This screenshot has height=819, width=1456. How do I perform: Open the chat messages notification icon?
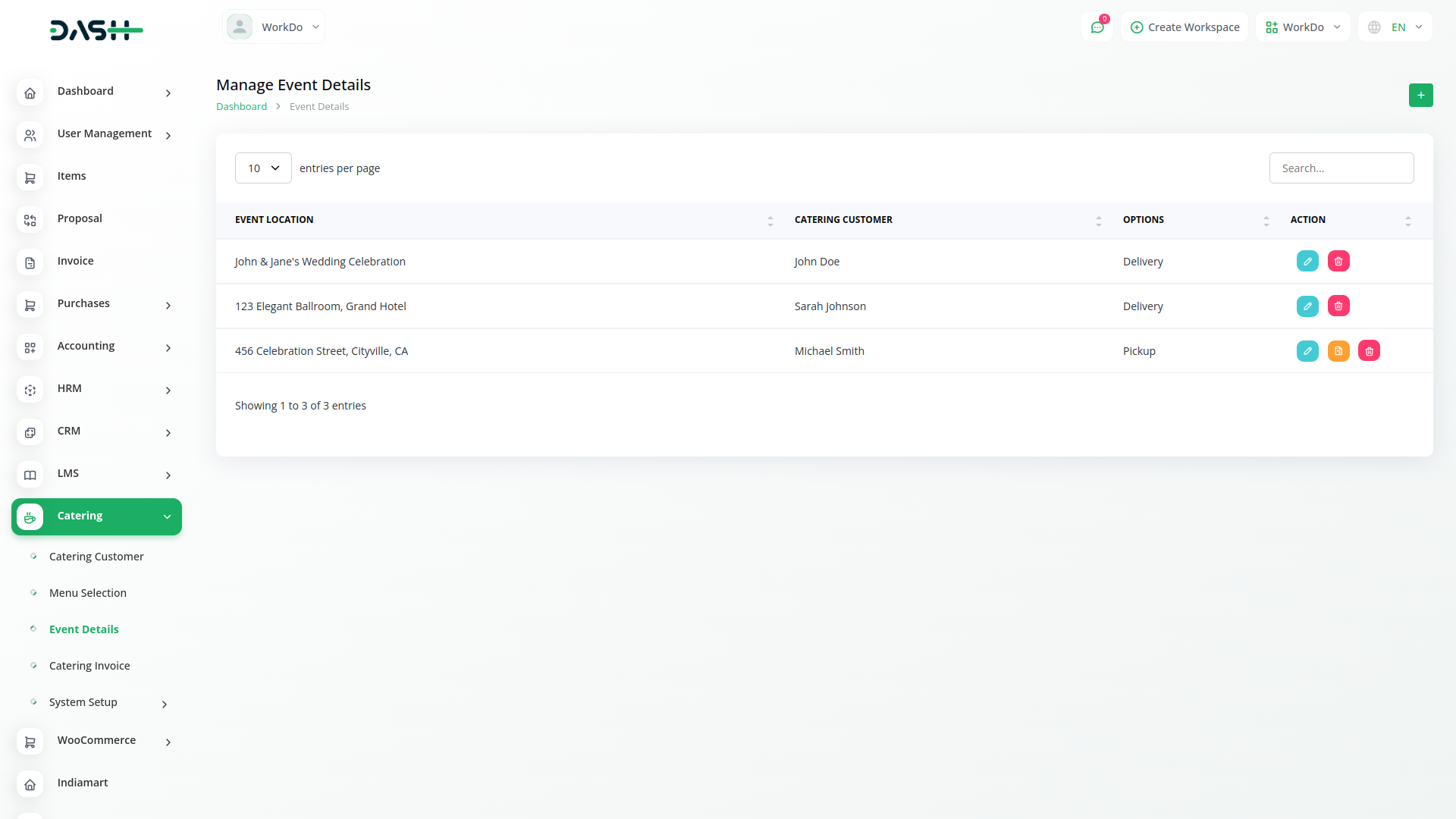(x=1097, y=27)
